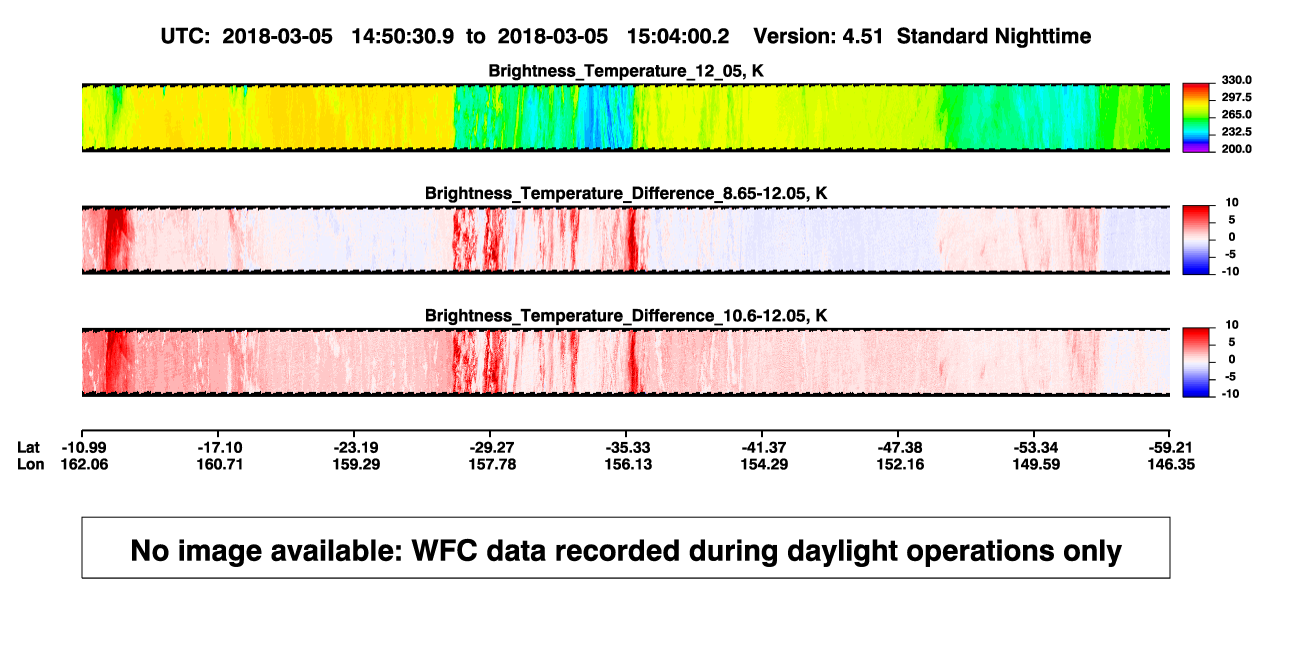
Task: Select the red-blue colorbar beside 8.65-12.05 plot
Action: 1197,240
